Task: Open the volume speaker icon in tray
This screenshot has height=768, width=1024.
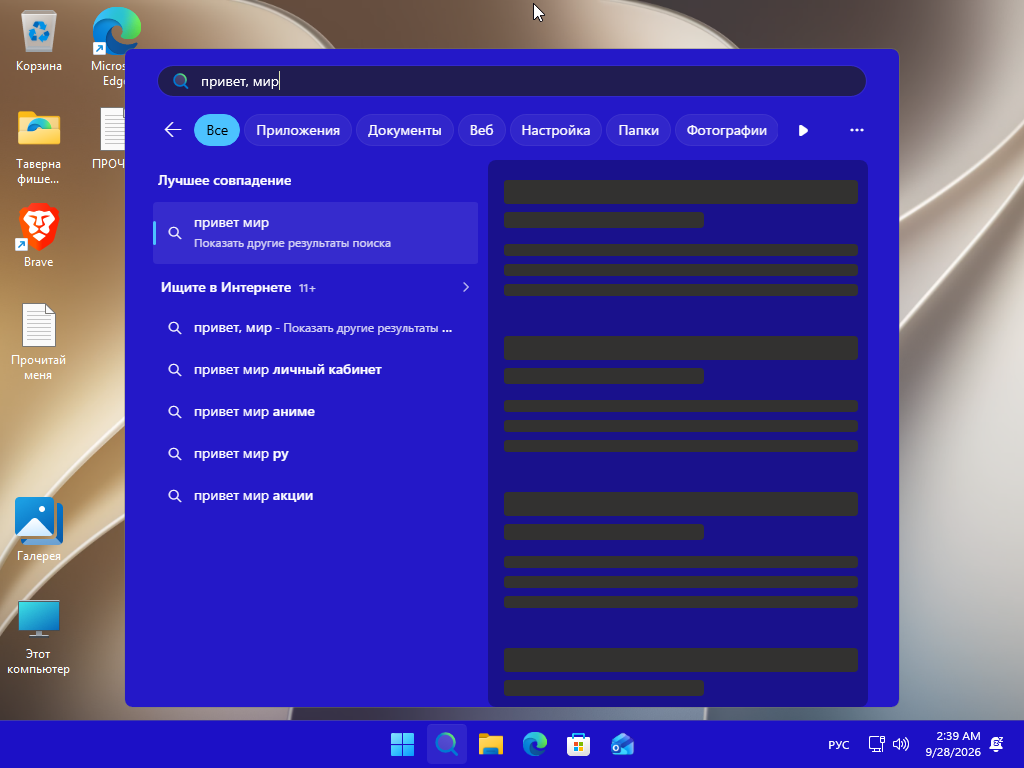Action: coord(901,744)
